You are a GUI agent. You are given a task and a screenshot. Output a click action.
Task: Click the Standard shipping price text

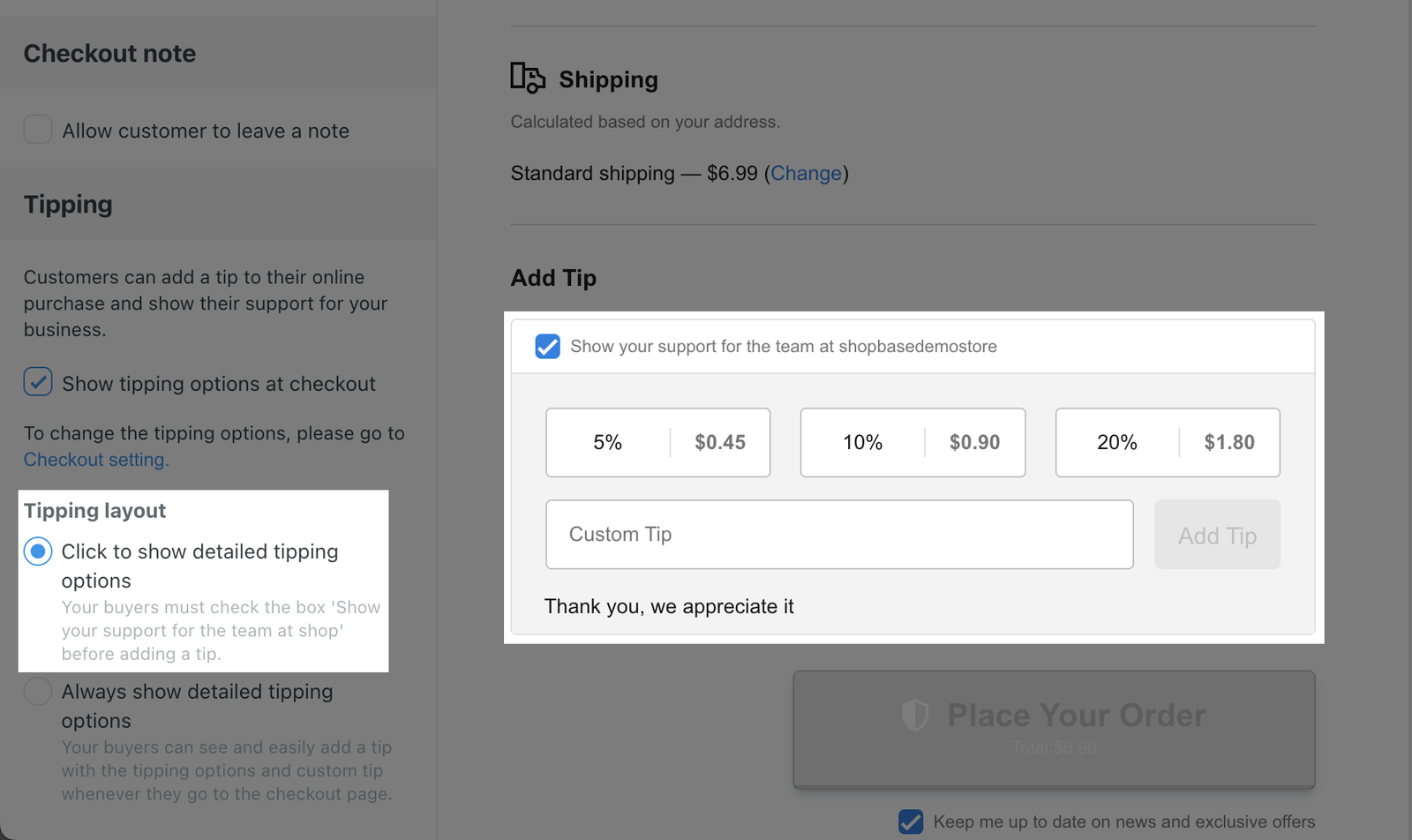pos(634,173)
